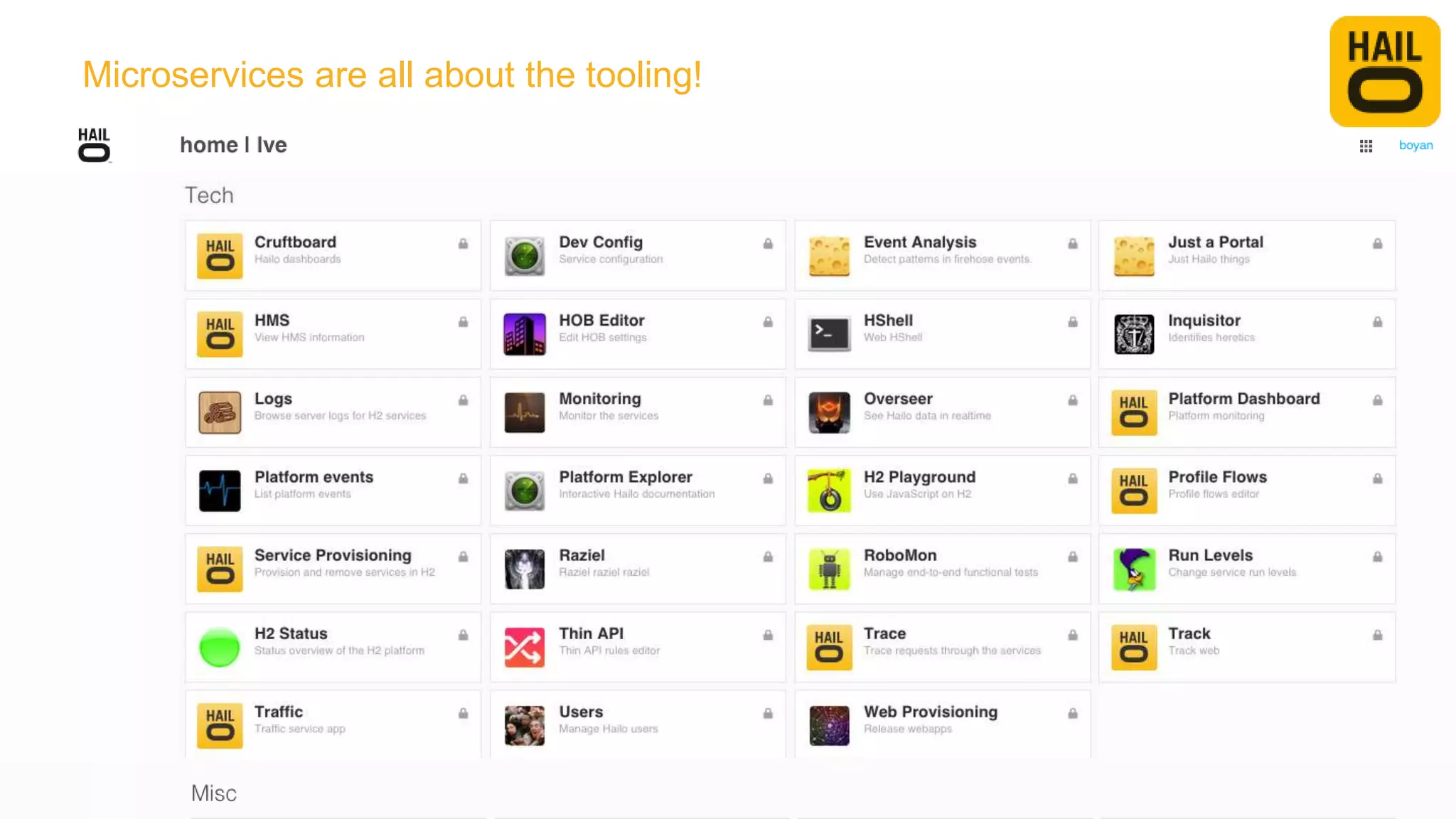
Task: Click the Raziel portrait icon
Action: (x=525, y=569)
